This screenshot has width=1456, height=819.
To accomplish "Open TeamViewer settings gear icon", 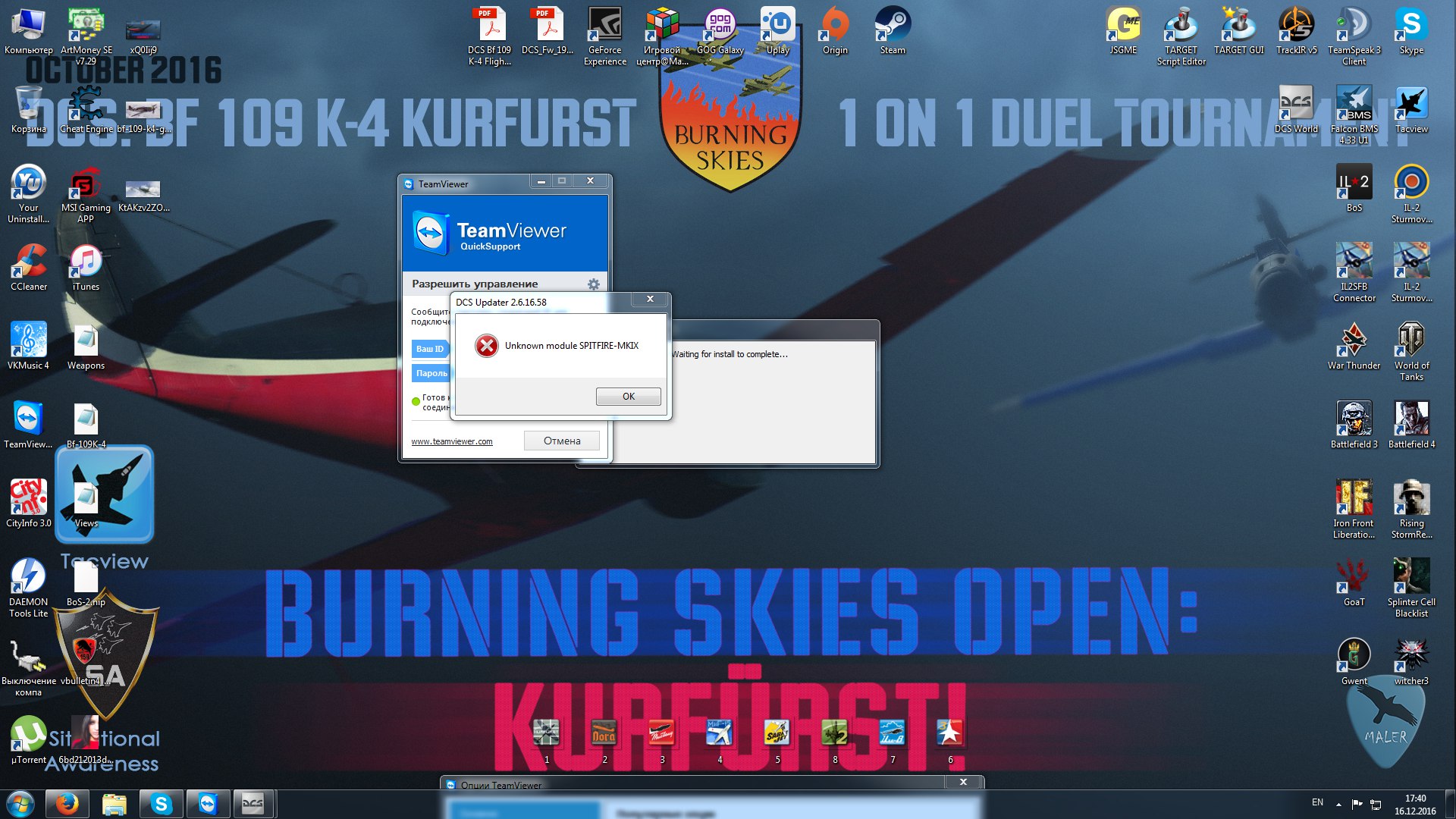I will tap(594, 284).
